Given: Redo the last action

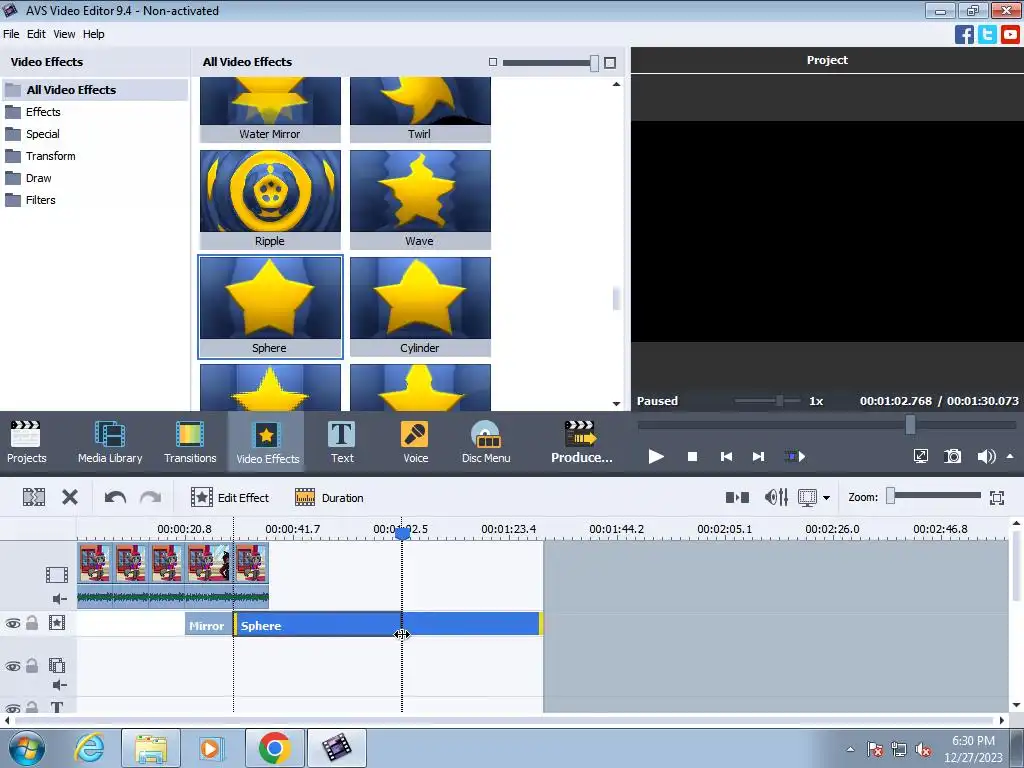Looking at the screenshot, I should (150, 498).
